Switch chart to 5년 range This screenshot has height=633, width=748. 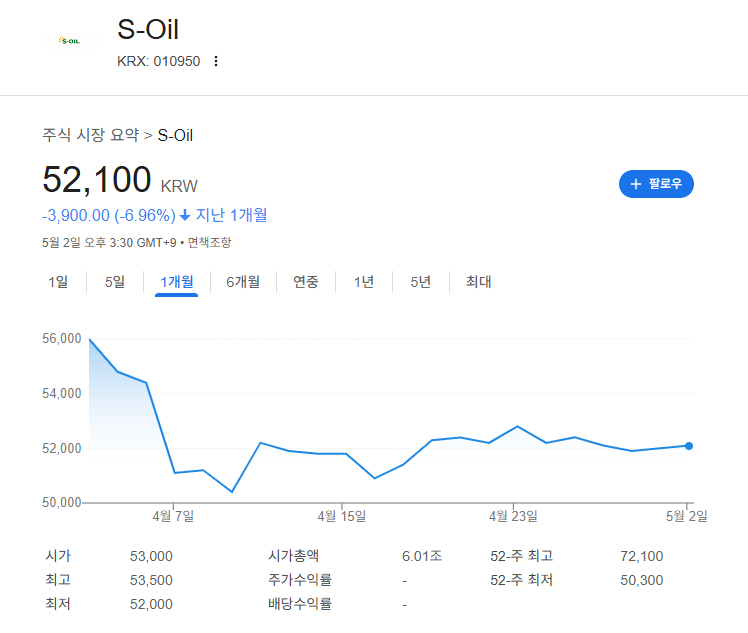(x=421, y=282)
